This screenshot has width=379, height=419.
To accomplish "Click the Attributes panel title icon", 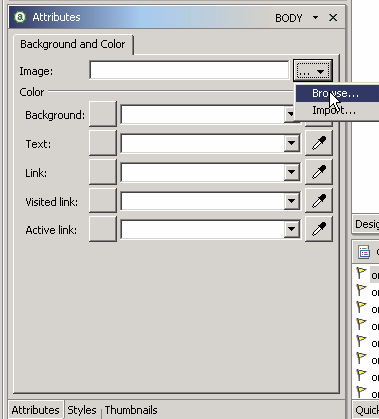I will pyautogui.click(x=20, y=17).
